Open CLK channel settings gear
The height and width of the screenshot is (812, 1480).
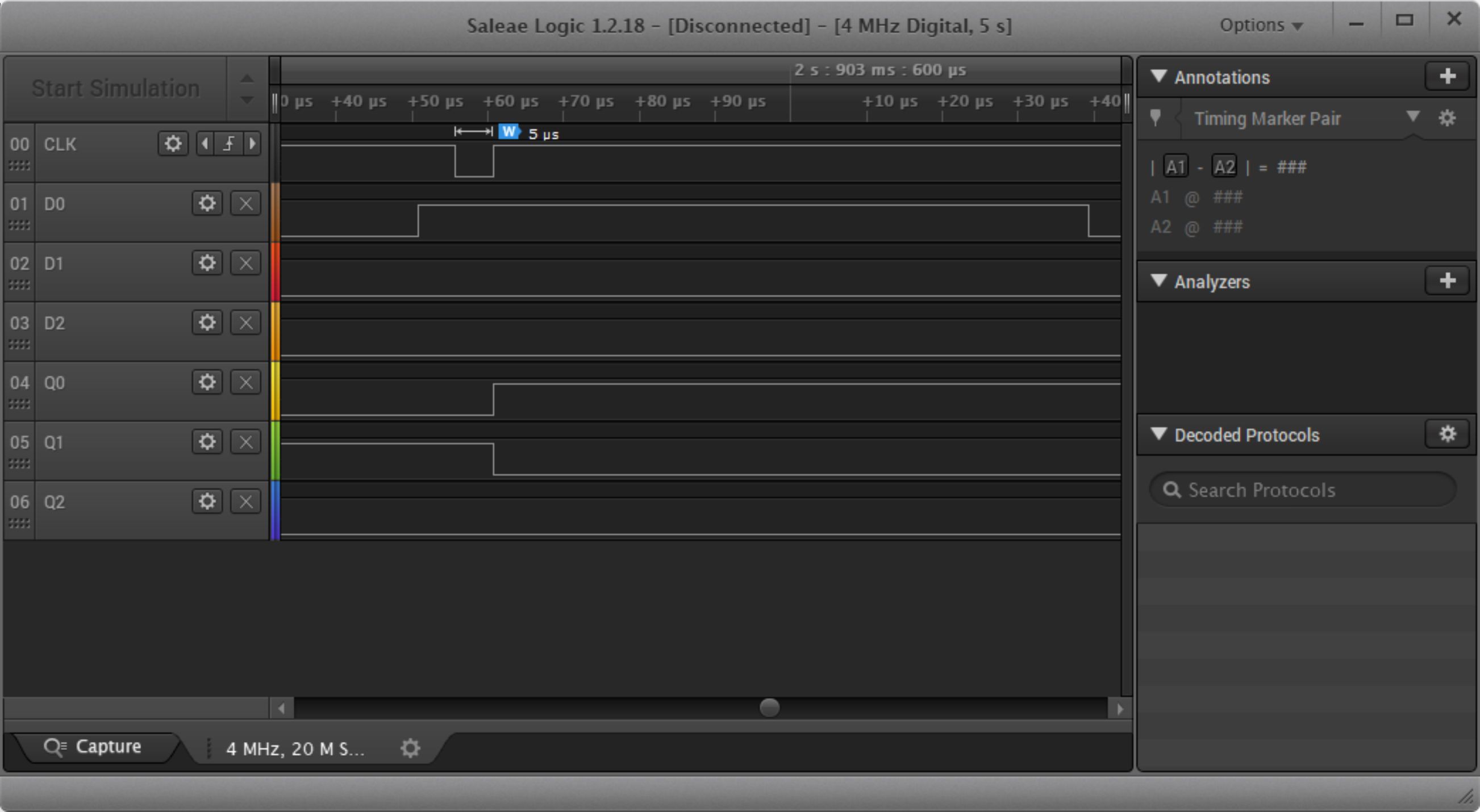(172, 144)
